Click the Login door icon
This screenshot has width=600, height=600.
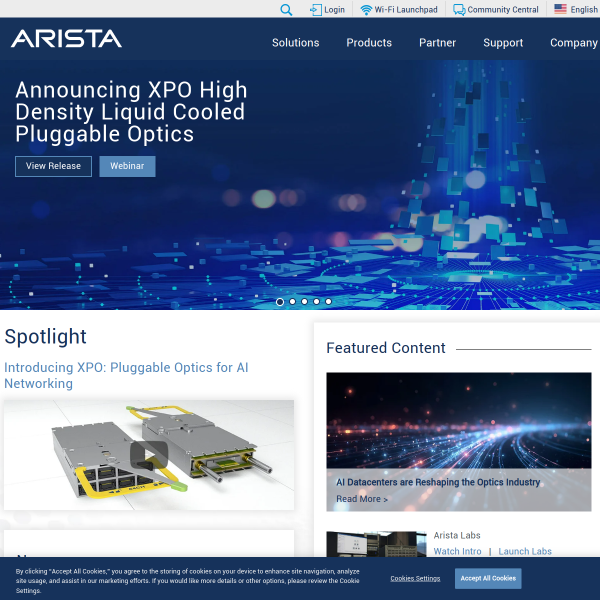315,10
